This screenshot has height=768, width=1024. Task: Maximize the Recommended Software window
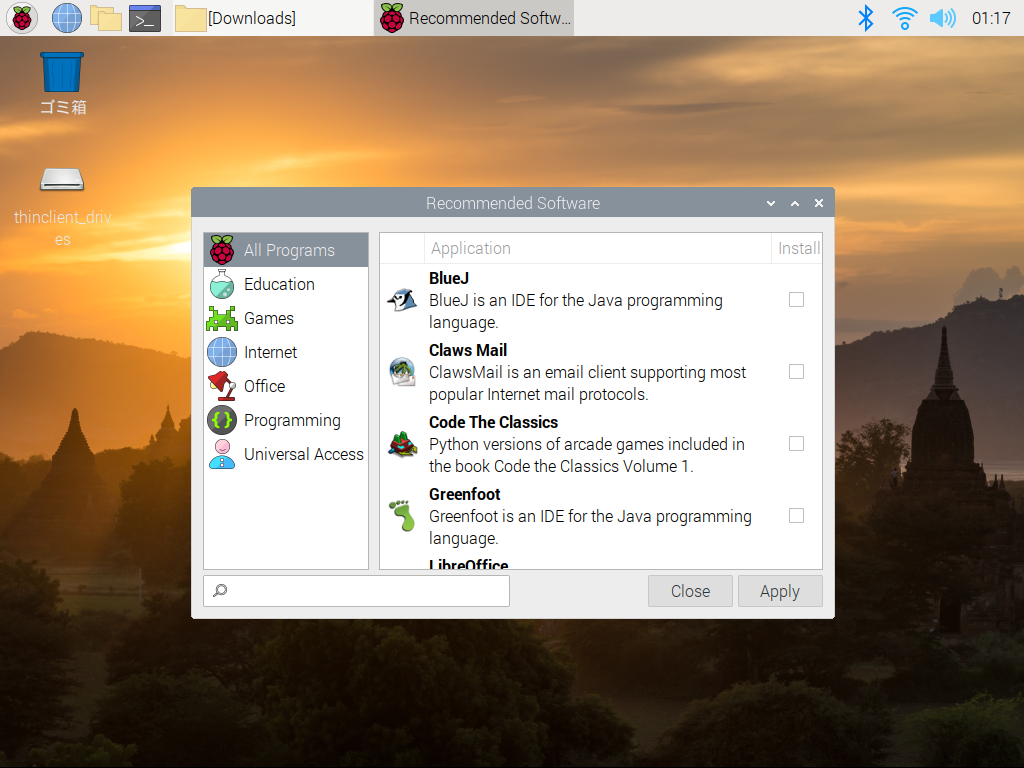pyautogui.click(x=795, y=203)
